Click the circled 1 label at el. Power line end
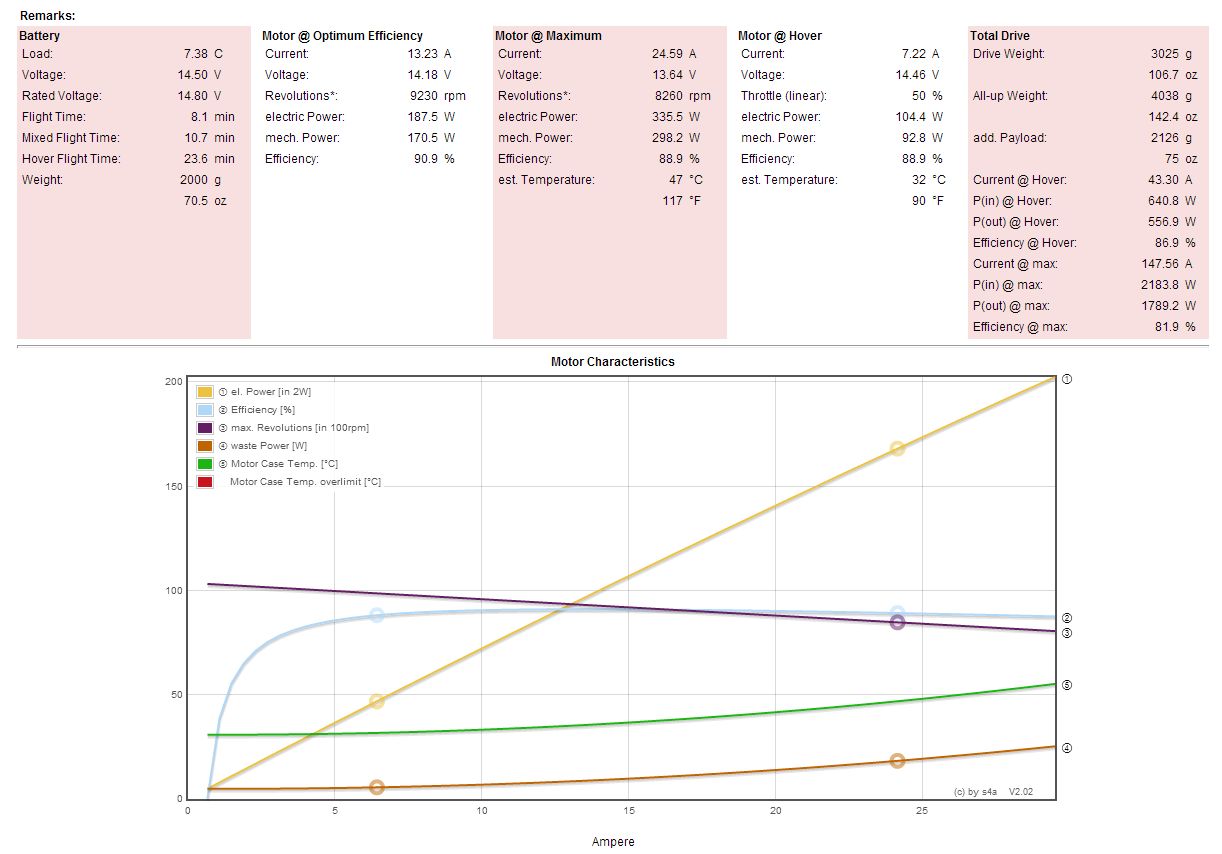 1067,380
